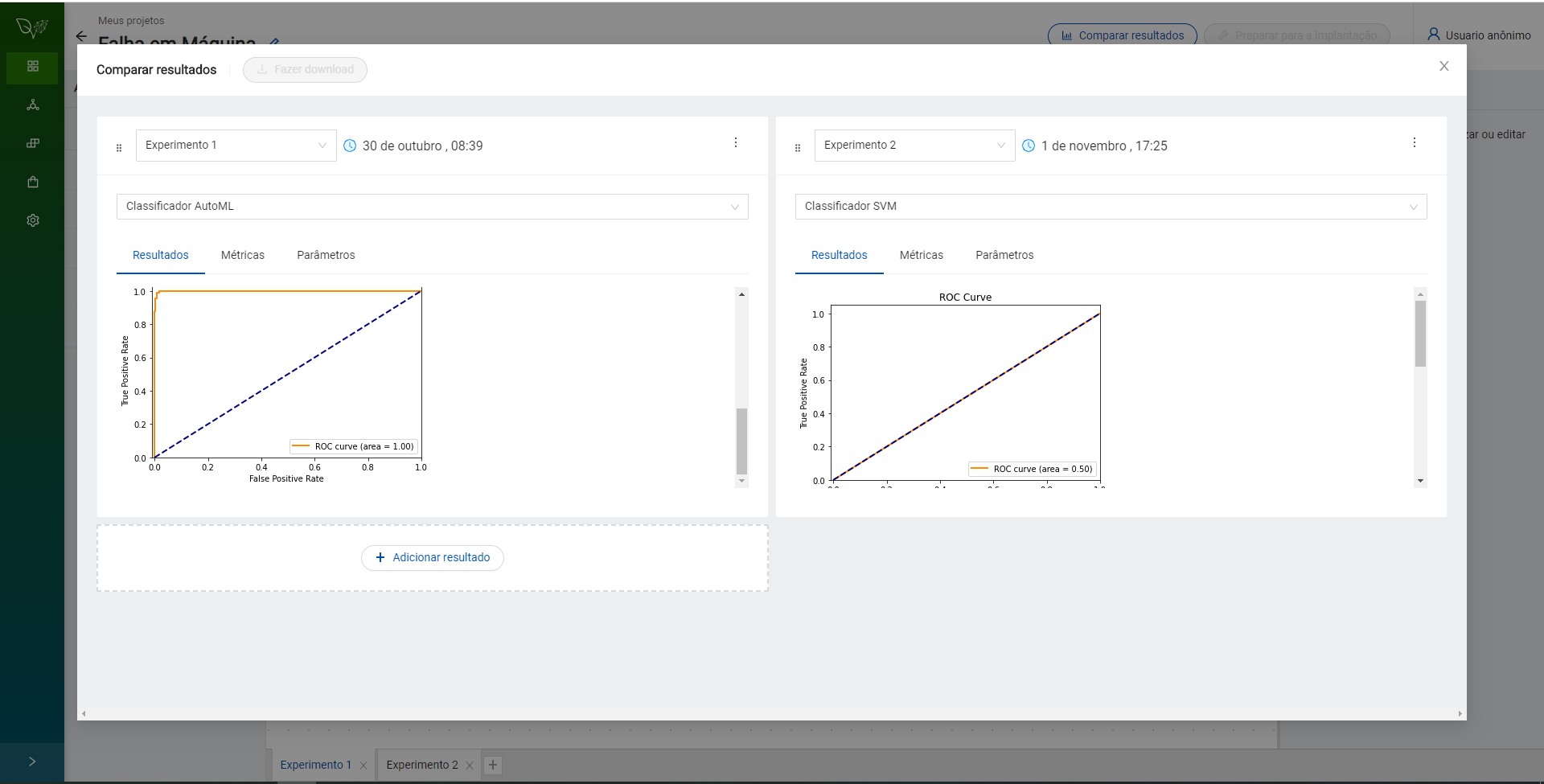
Task: Switch to Parâmetros tab in Experimento 2 card
Action: coord(1004,255)
